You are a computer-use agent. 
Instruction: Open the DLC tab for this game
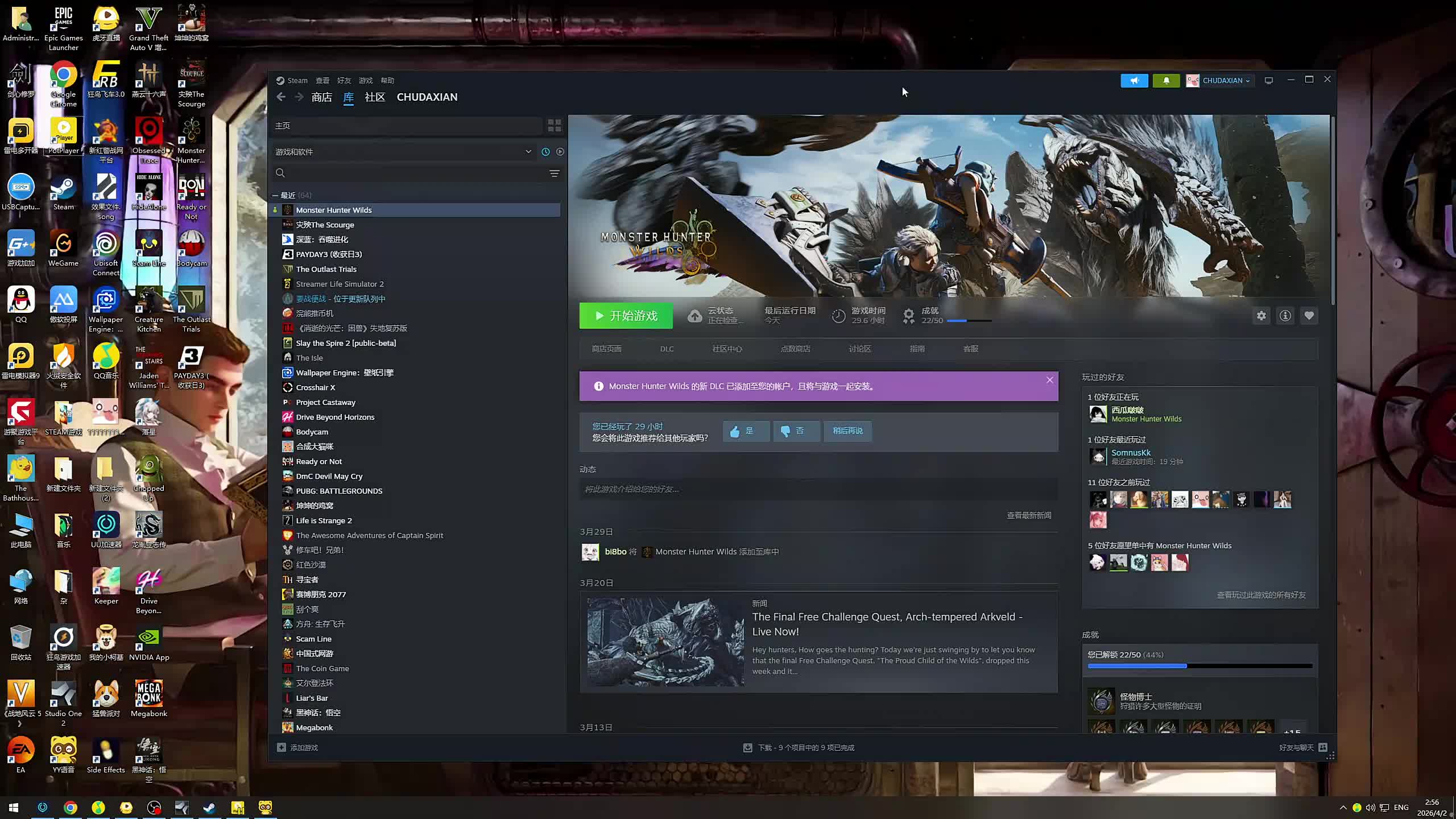pyautogui.click(x=667, y=349)
